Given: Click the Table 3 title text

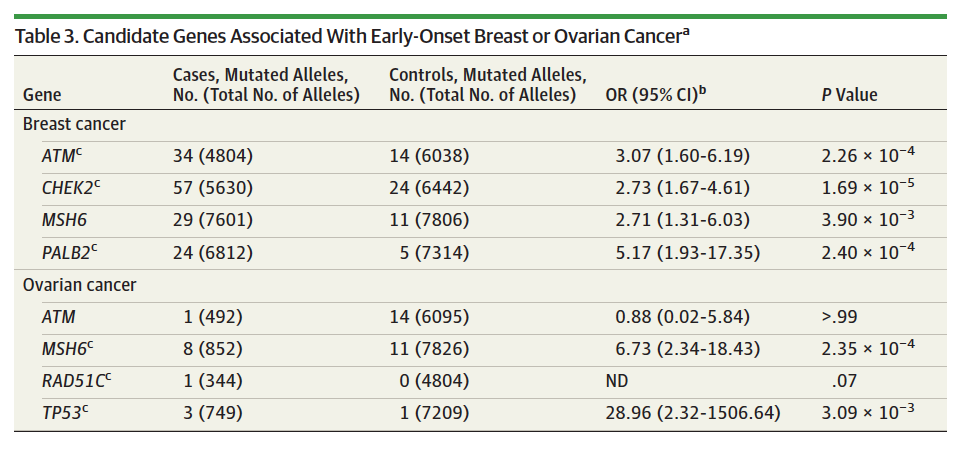Looking at the screenshot, I should click(x=350, y=37).
